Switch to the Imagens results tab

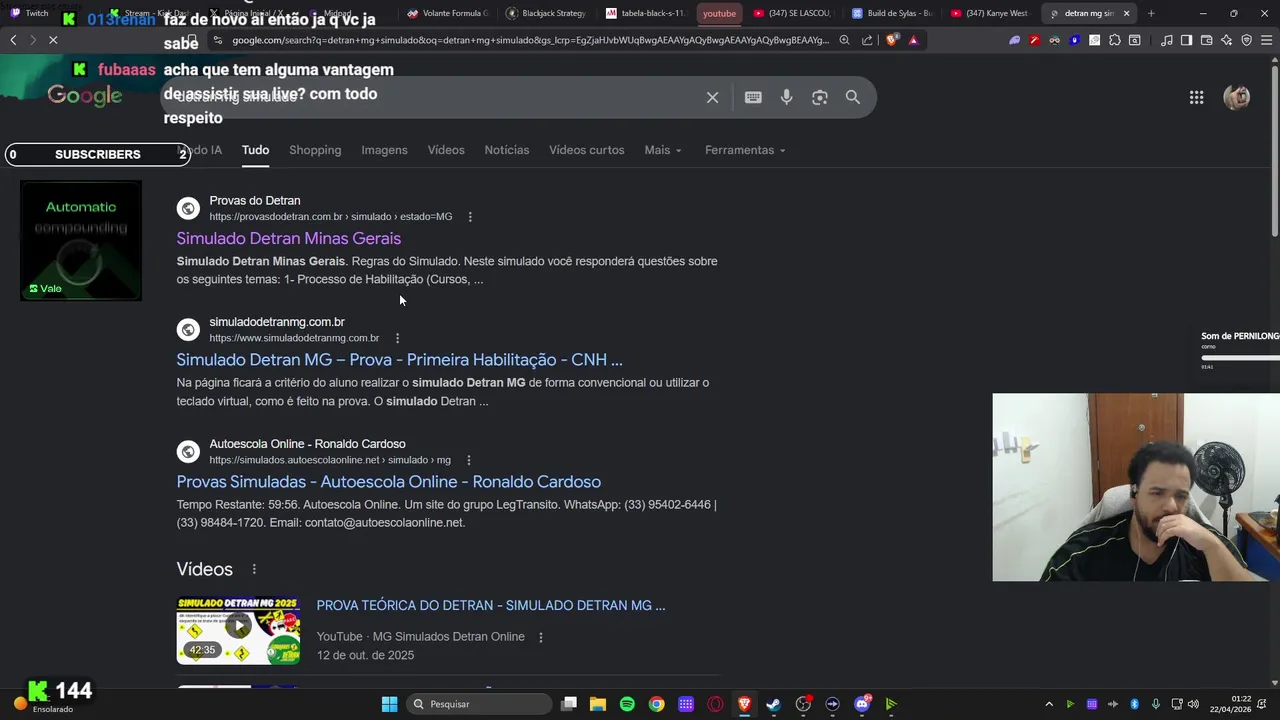[384, 150]
